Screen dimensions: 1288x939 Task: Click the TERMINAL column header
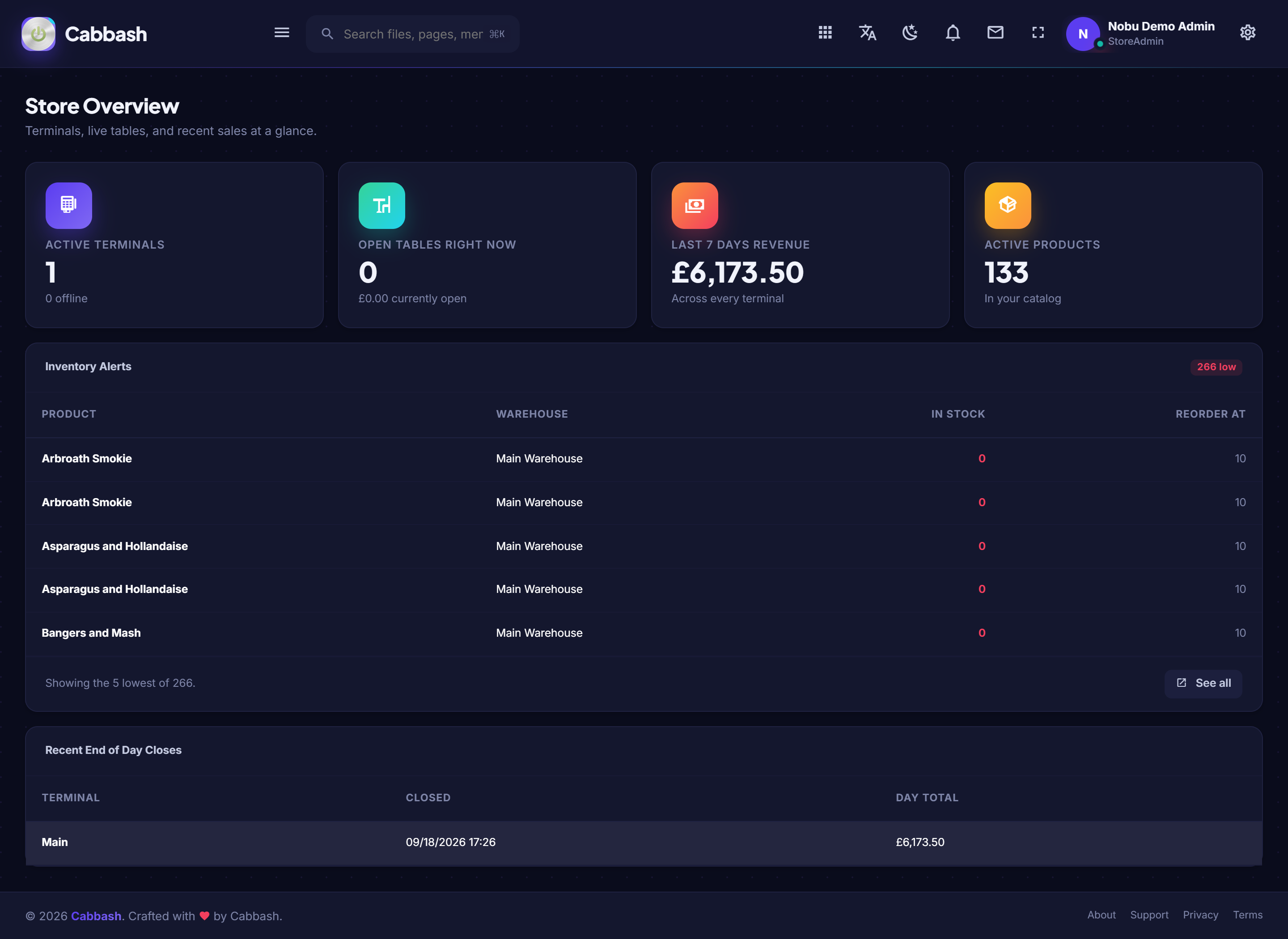click(71, 798)
